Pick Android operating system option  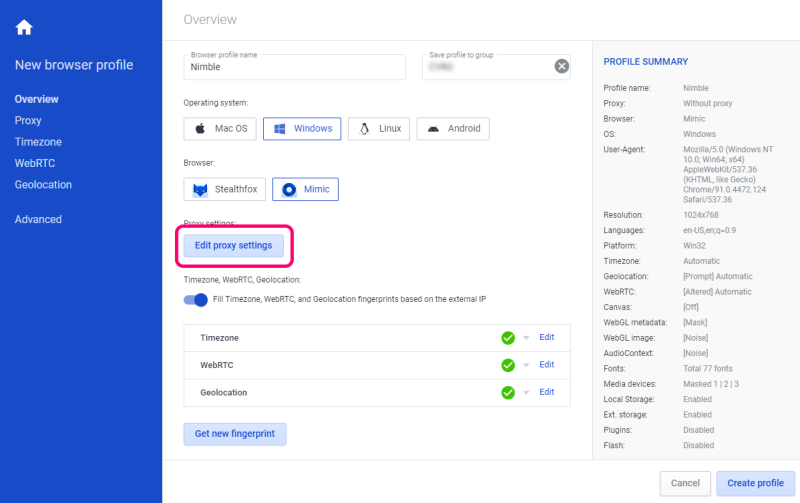[x=453, y=129]
